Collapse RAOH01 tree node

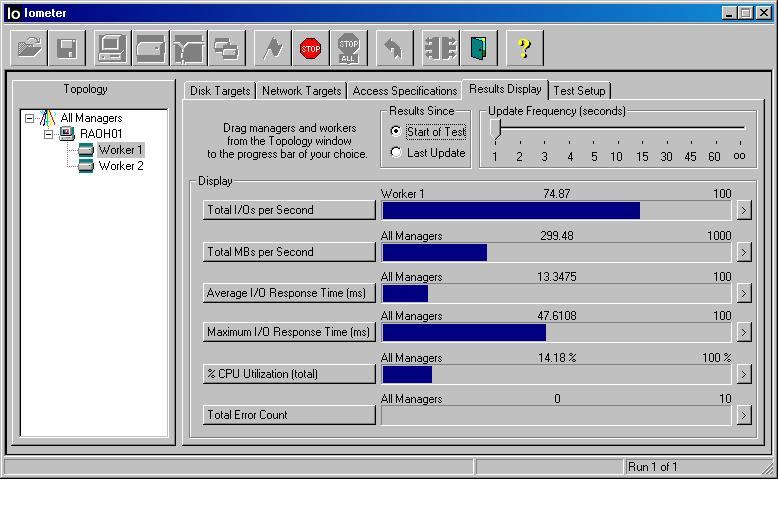(48, 134)
